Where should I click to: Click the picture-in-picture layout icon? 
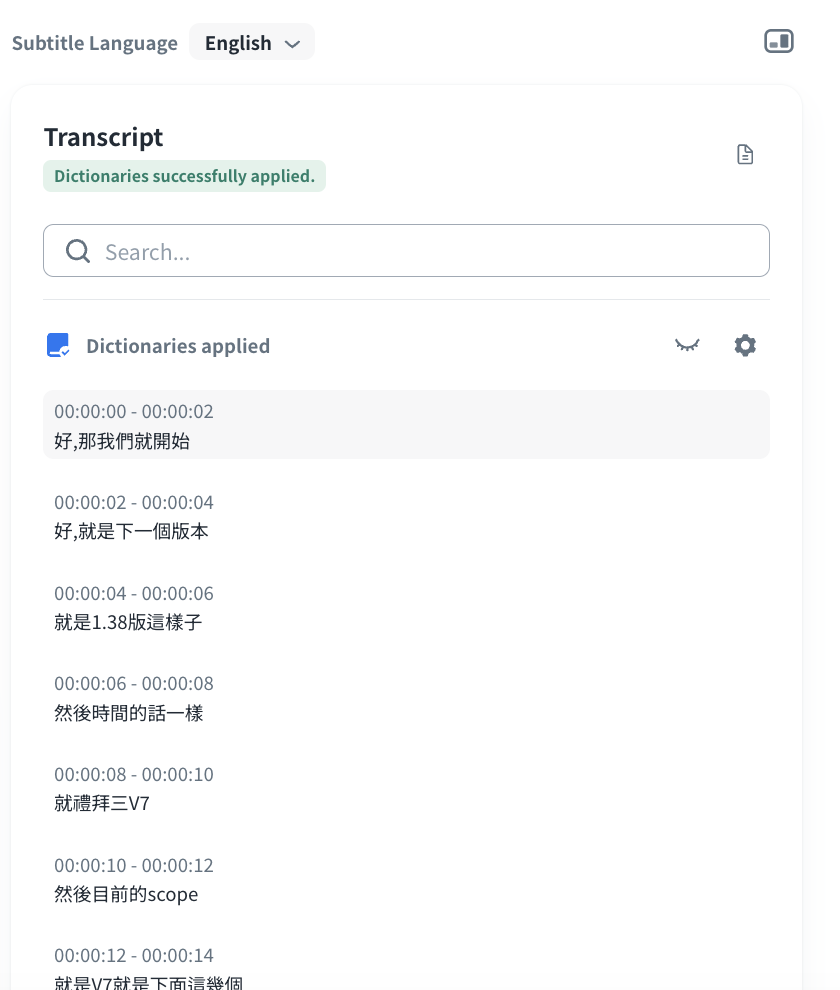[x=778, y=41]
